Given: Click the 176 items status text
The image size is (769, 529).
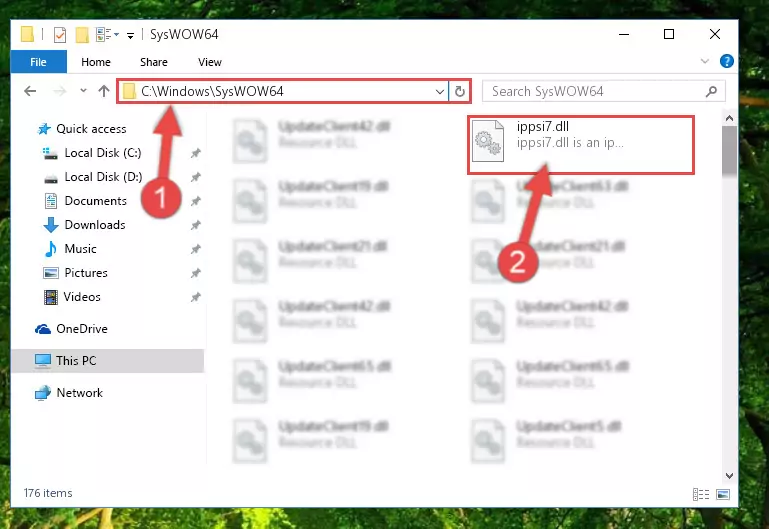Looking at the screenshot, I should [x=48, y=493].
